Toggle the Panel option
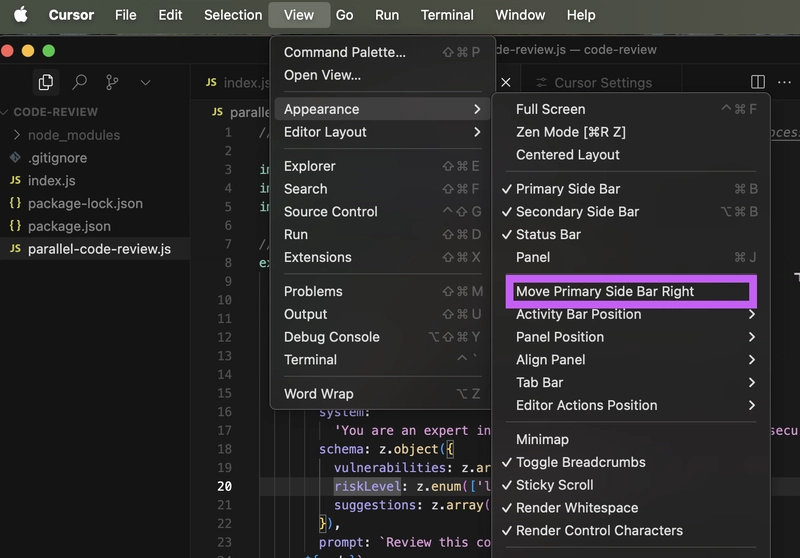The image size is (800, 558). pyautogui.click(x=631, y=257)
